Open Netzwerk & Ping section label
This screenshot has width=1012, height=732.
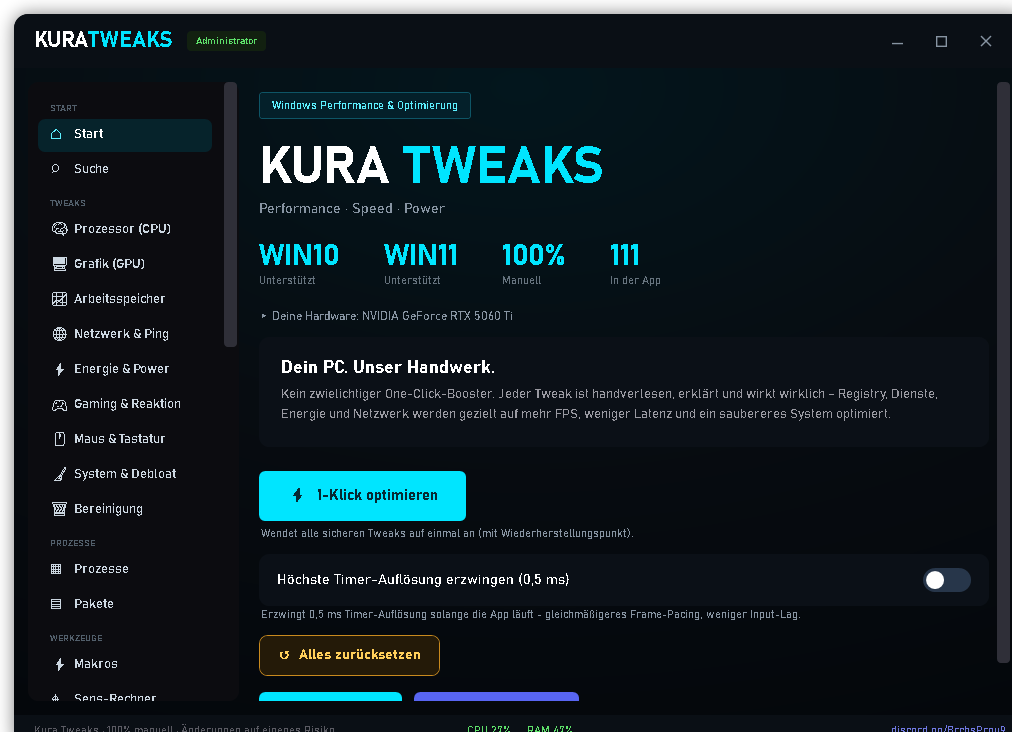121,334
